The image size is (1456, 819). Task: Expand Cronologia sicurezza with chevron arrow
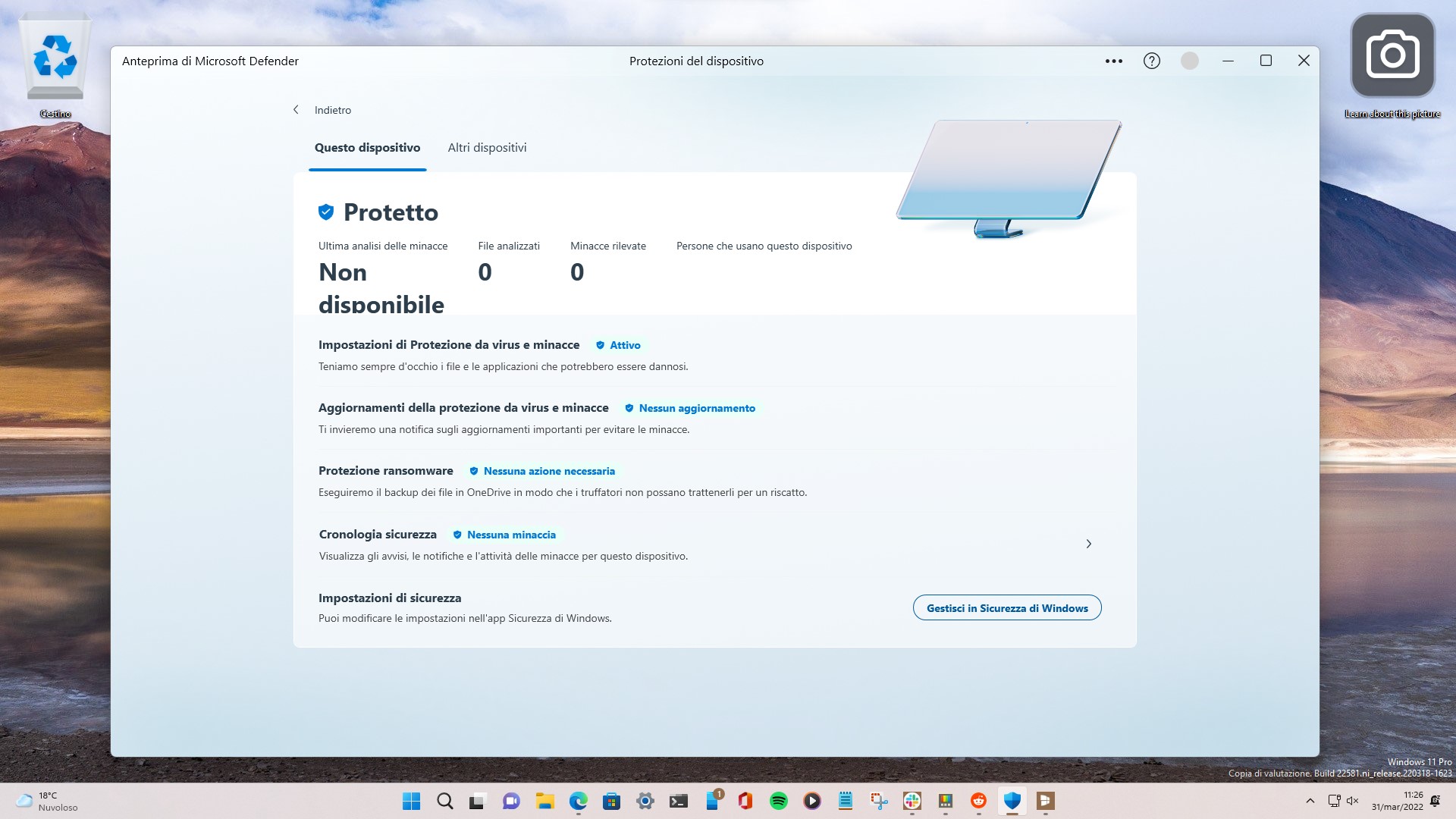click(1088, 544)
